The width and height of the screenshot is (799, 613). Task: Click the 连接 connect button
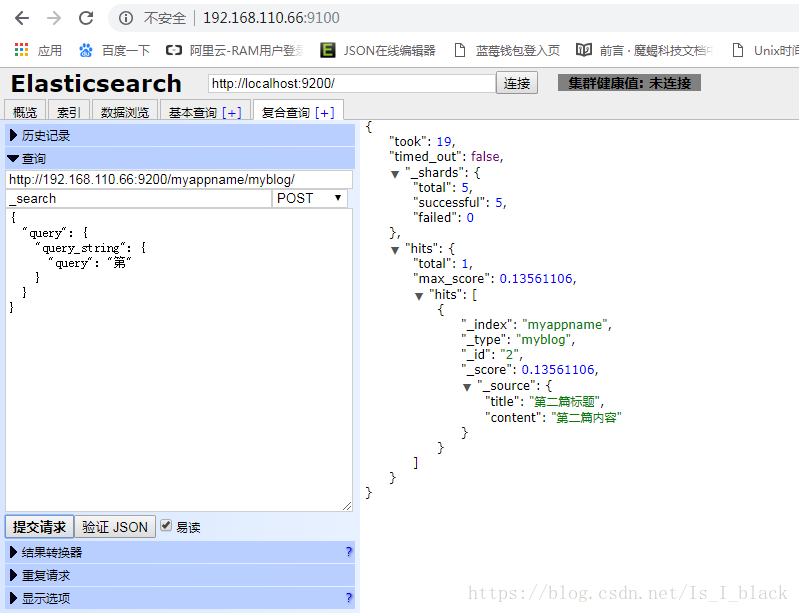click(517, 83)
